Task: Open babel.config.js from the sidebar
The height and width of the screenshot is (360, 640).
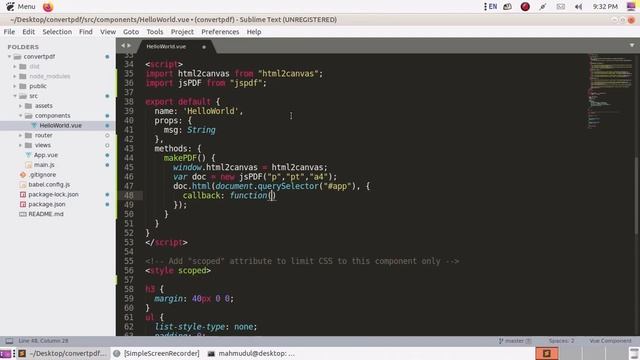Action: coord(49,184)
